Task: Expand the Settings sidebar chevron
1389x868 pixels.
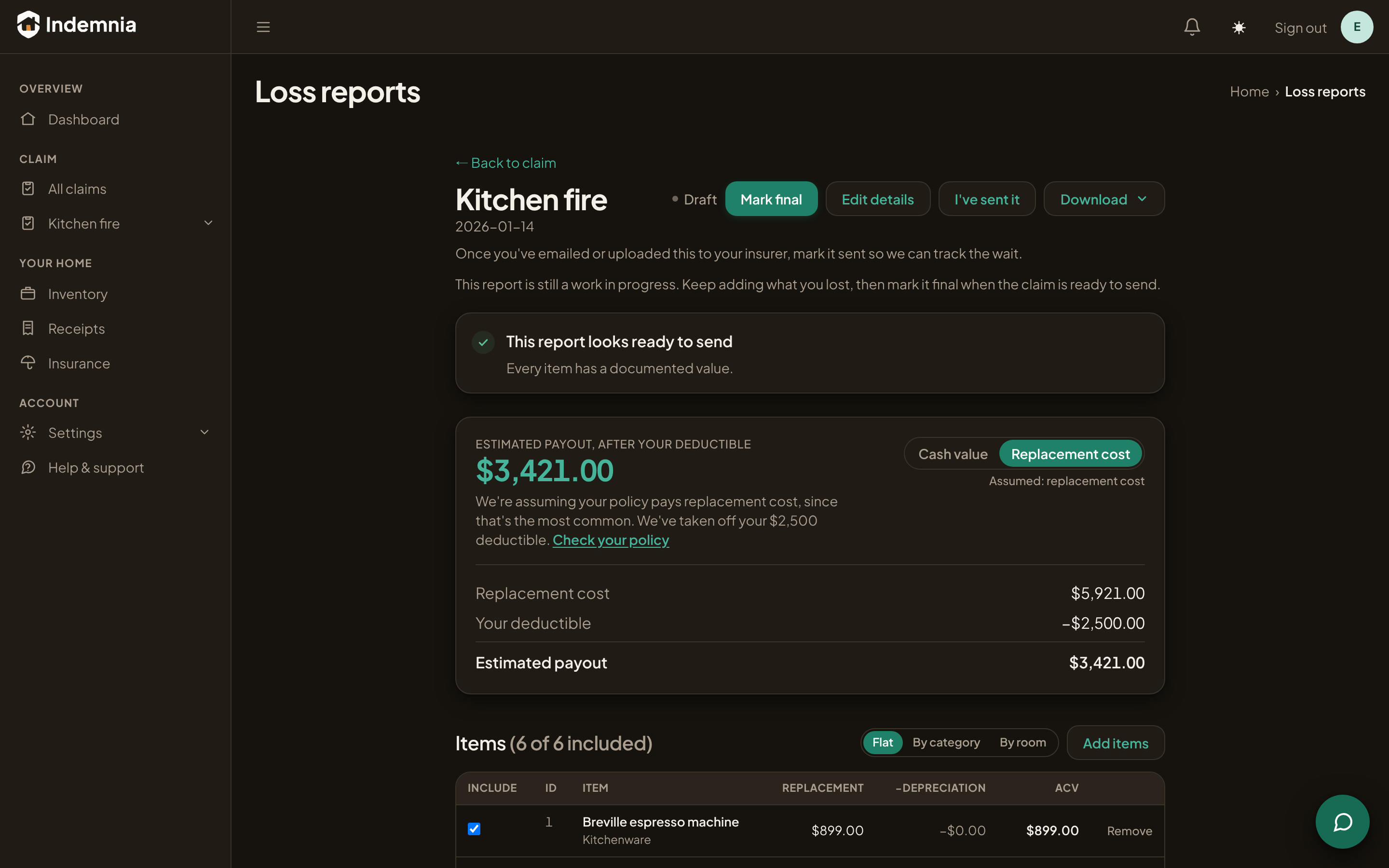Action: click(204, 432)
